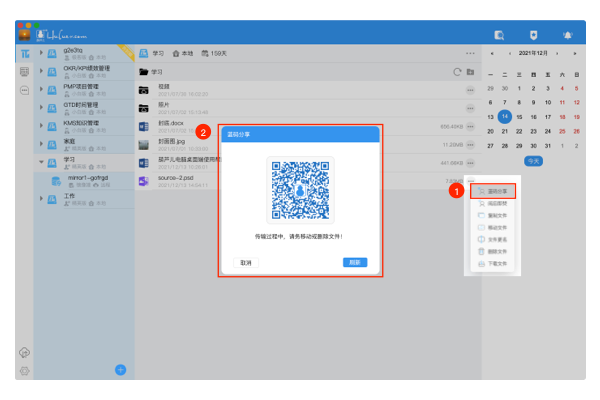
Task: Go to next year in calendar
Action: click(x=575, y=54)
